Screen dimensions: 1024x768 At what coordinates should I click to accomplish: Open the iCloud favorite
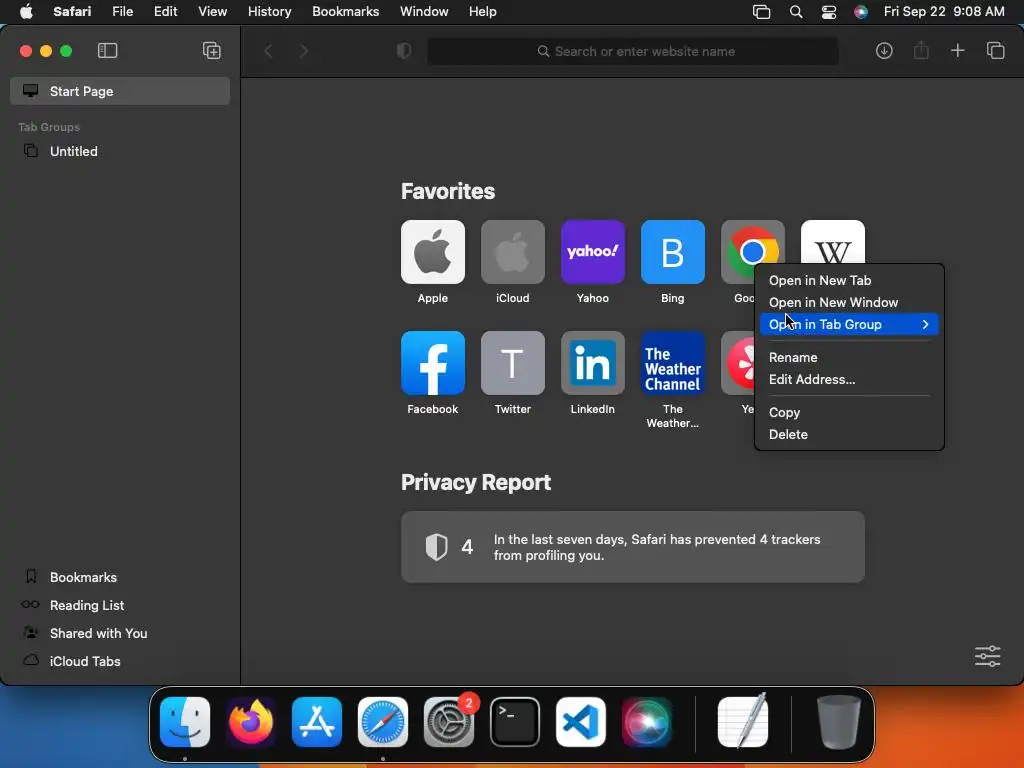[513, 252]
